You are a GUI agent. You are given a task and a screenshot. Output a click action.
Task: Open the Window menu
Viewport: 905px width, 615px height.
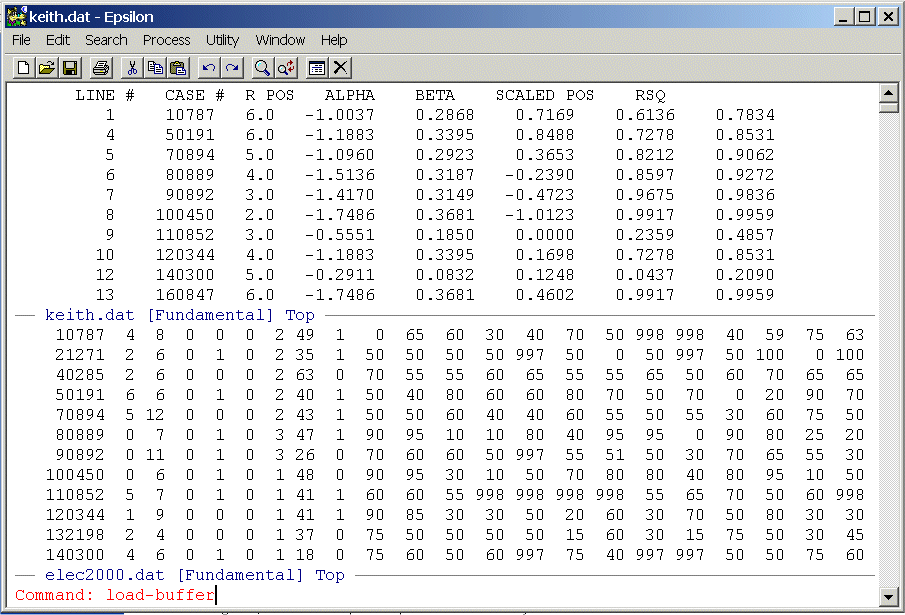tap(280, 40)
